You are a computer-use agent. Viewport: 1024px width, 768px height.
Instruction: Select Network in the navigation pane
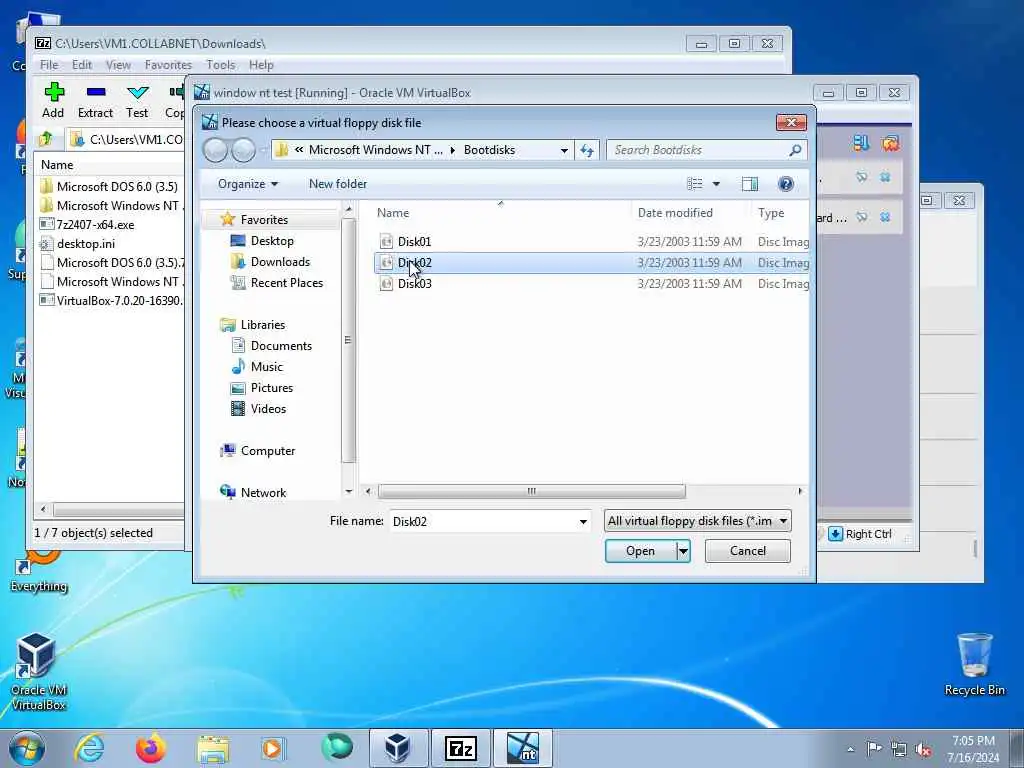pos(263,492)
